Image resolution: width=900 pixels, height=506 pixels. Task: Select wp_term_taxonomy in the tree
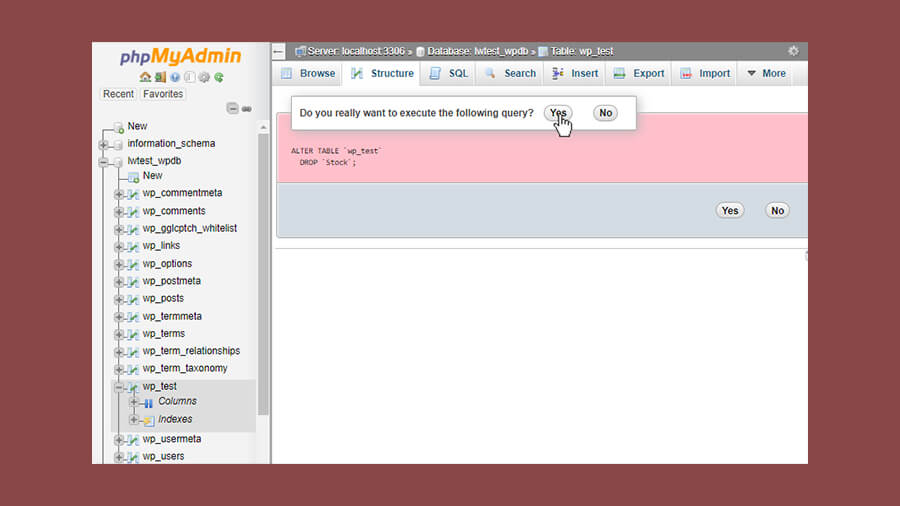pos(185,368)
